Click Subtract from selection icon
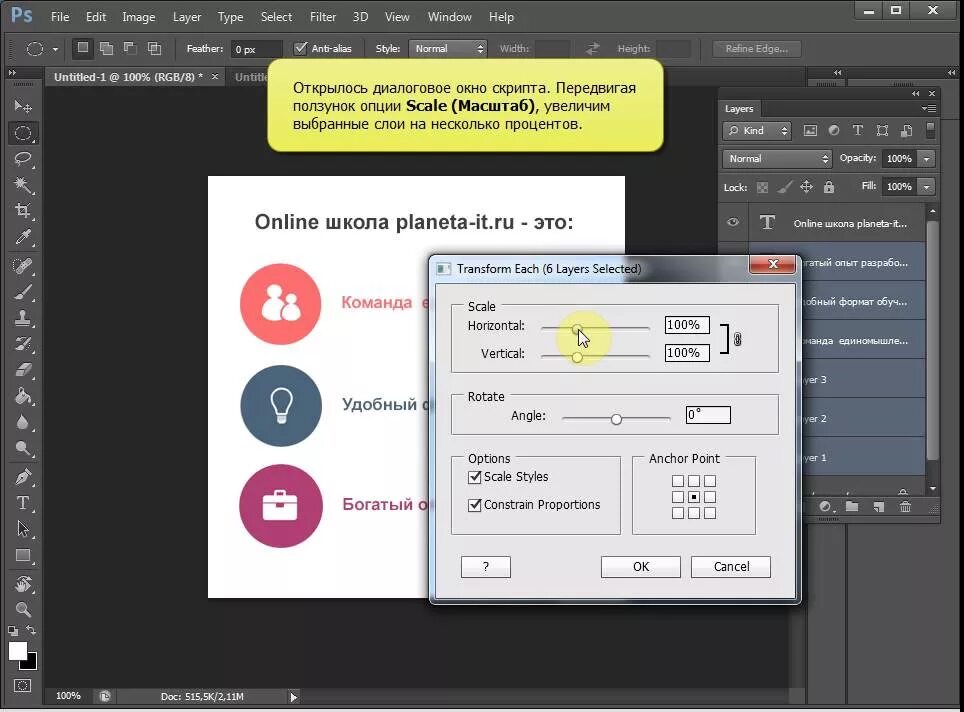 pyautogui.click(x=130, y=48)
